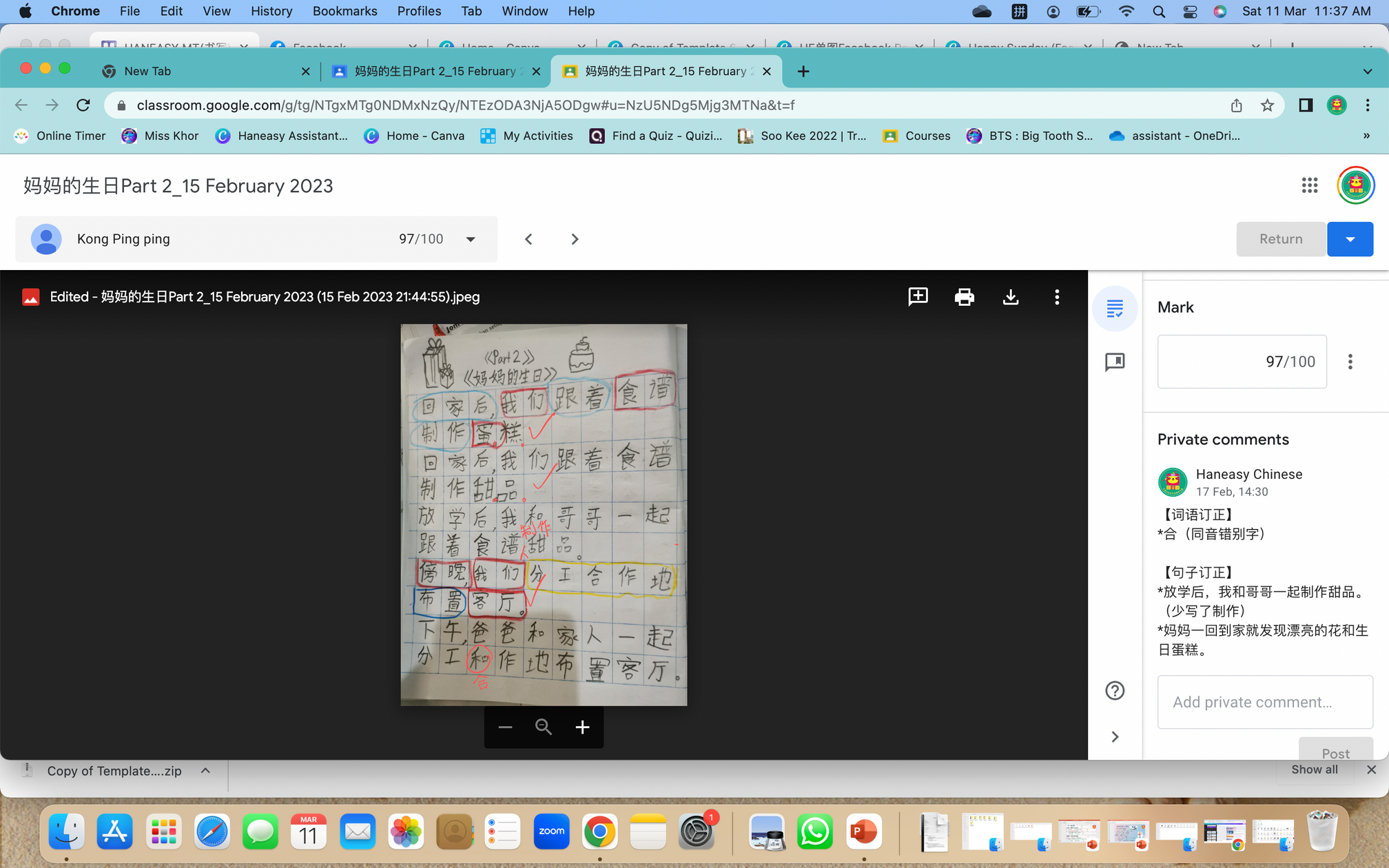This screenshot has width=1389, height=868.
Task: Print the attached jpeg file
Action: (x=964, y=297)
